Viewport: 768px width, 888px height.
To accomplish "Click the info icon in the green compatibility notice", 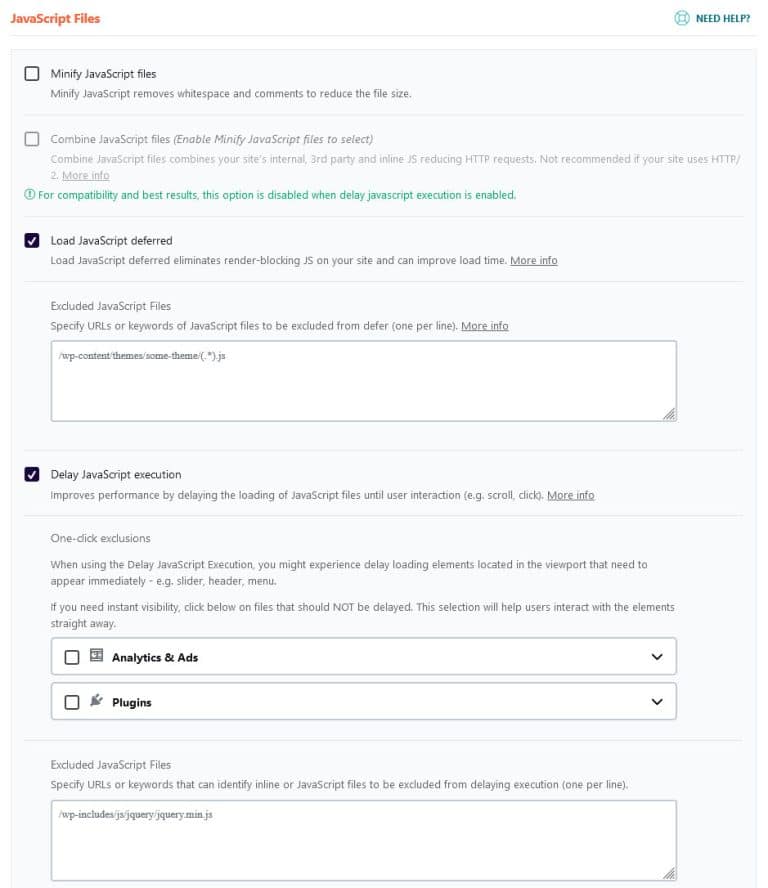I will pos(31,195).
